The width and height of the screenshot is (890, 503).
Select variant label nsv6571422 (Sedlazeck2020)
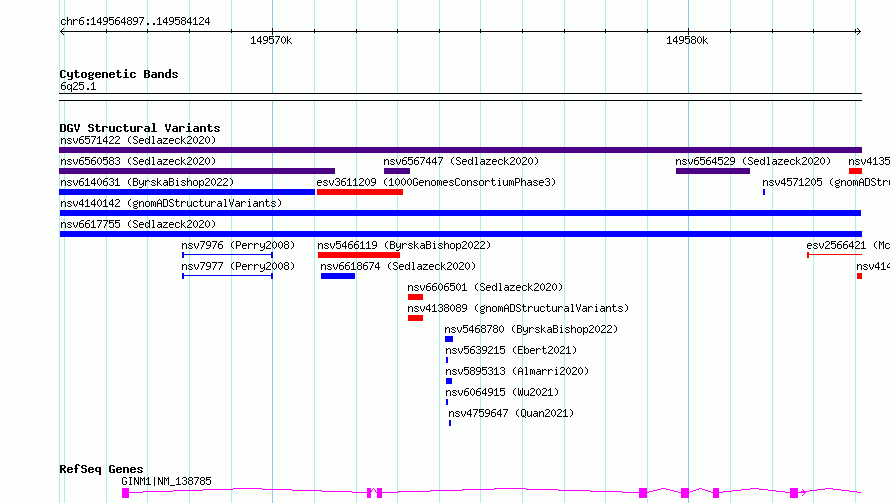138,140
